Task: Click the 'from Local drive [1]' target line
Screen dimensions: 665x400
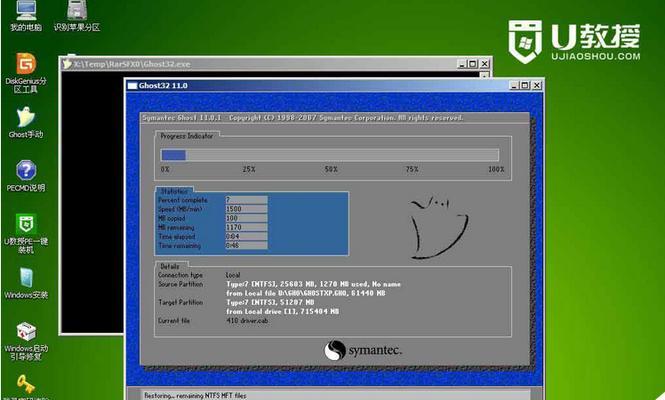Action: [282, 311]
